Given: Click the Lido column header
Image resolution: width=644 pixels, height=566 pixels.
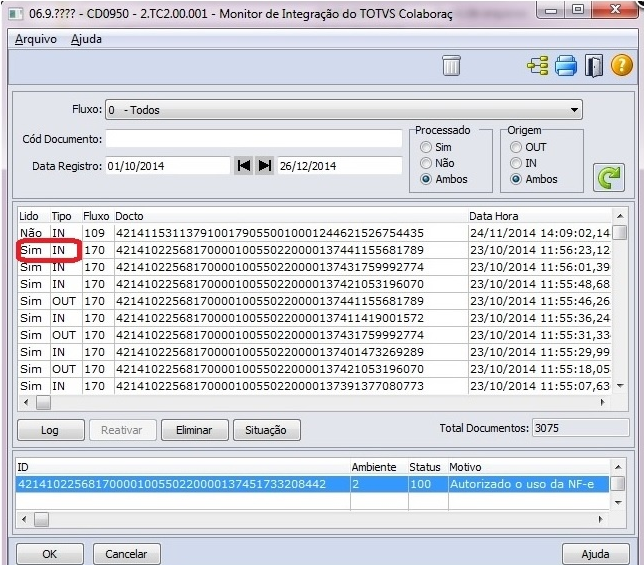Looking at the screenshot, I should 34,216.
